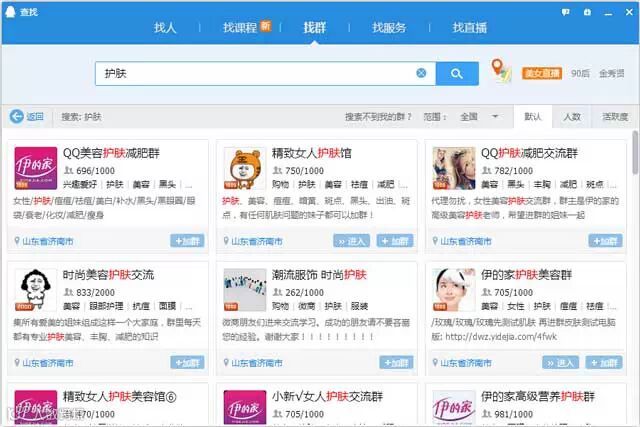Join 伊的家护肤美容群 with +加群
This screenshot has width=640, height=427.
[x=604, y=363]
